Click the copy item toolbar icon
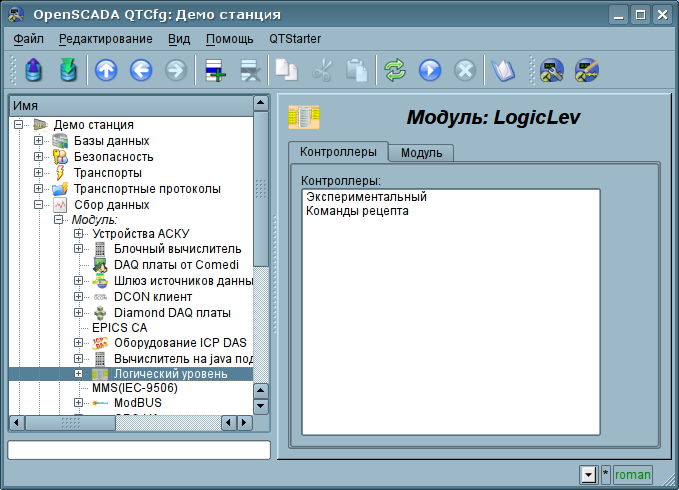The height and width of the screenshot is (490, 679). click(286, 70)
